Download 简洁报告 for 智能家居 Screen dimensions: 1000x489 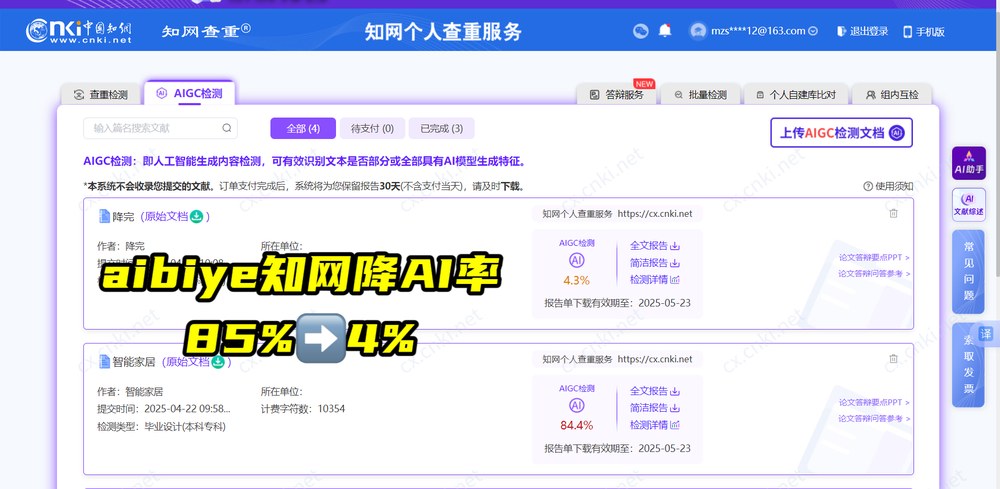point(654,408)
